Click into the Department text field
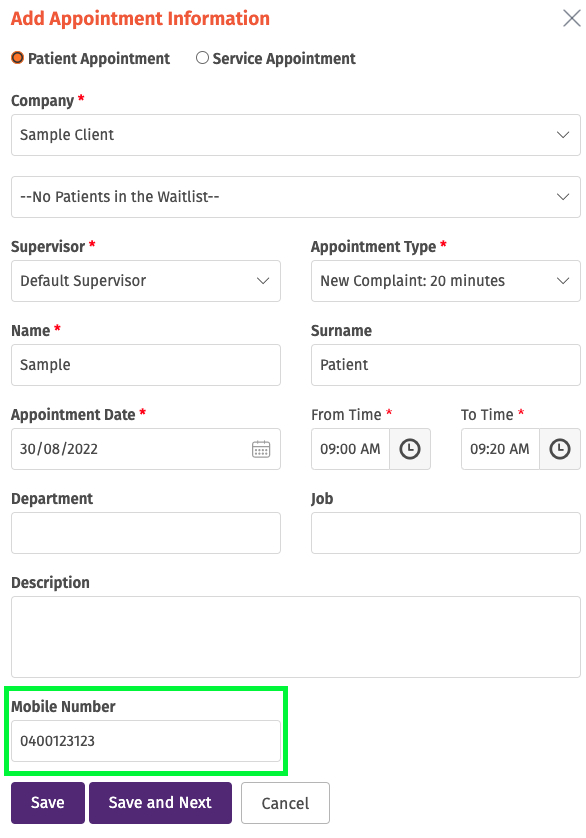Screen dimensions: 586x838 [146, 533]
